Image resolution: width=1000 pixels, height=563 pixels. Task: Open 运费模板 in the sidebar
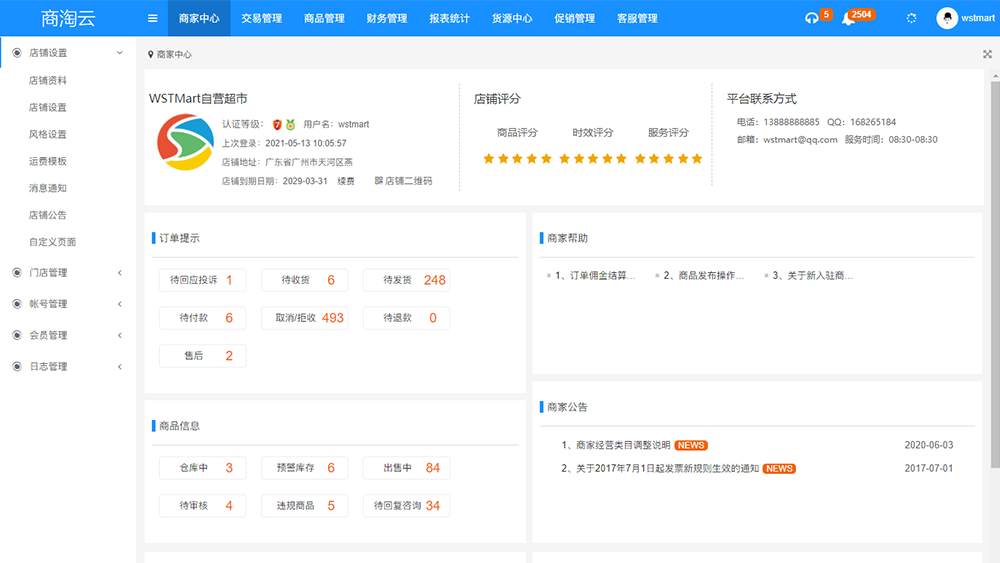pos(48,161)
